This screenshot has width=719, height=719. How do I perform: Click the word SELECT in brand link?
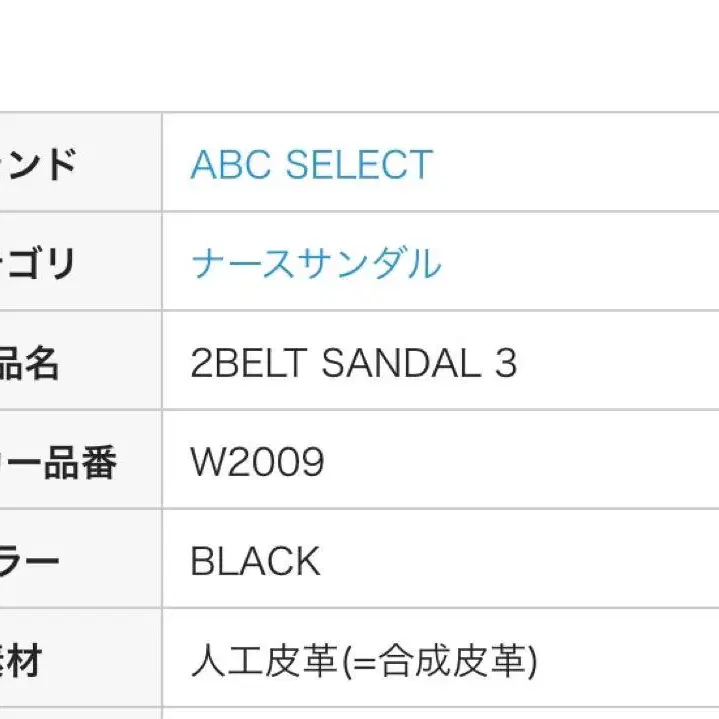(x=358, y=165)
